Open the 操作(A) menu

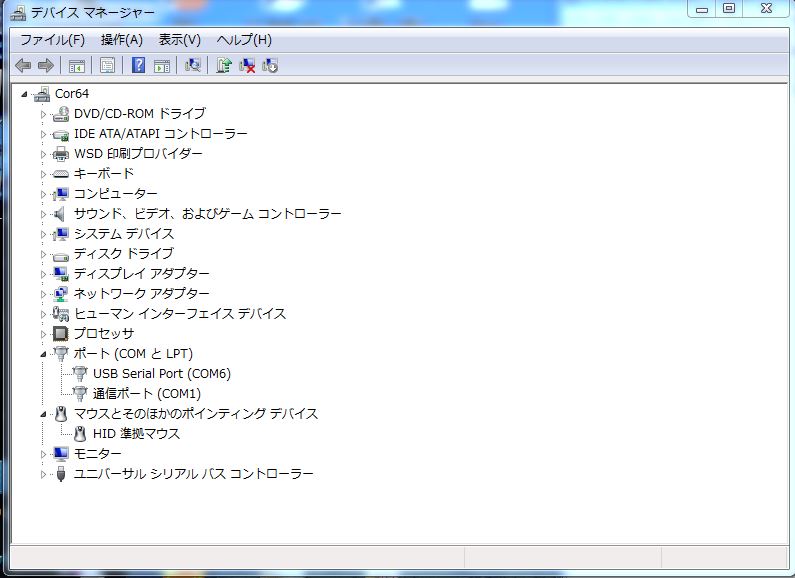pos(122,40)
